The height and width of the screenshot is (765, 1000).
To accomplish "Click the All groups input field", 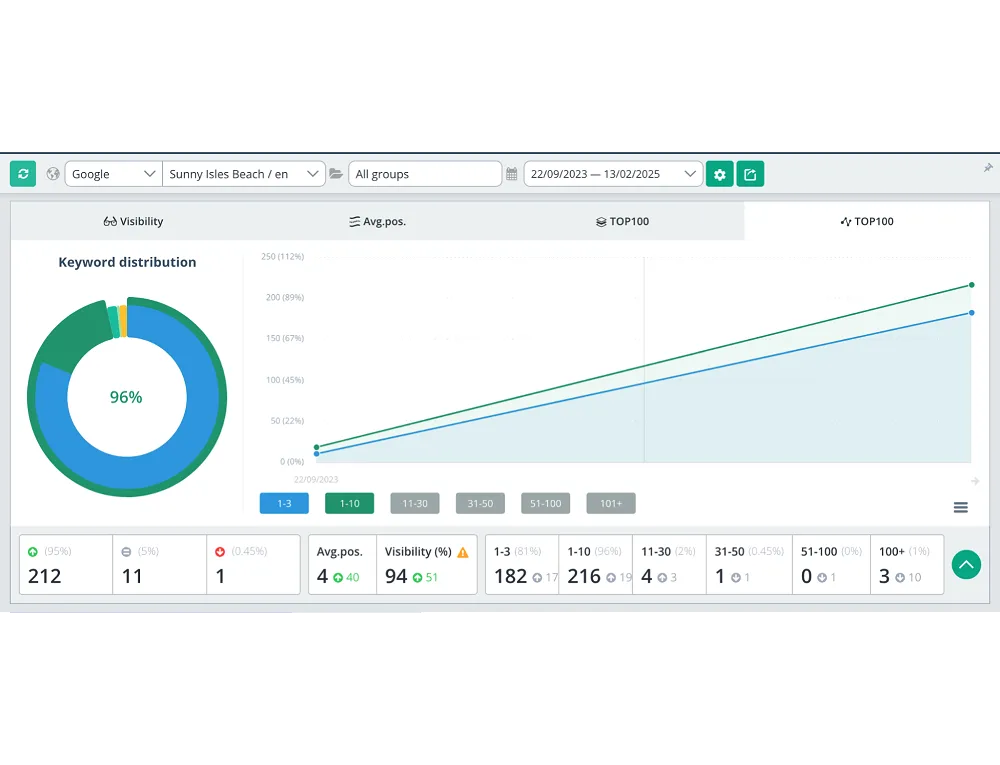I will (x=425, y=174).
